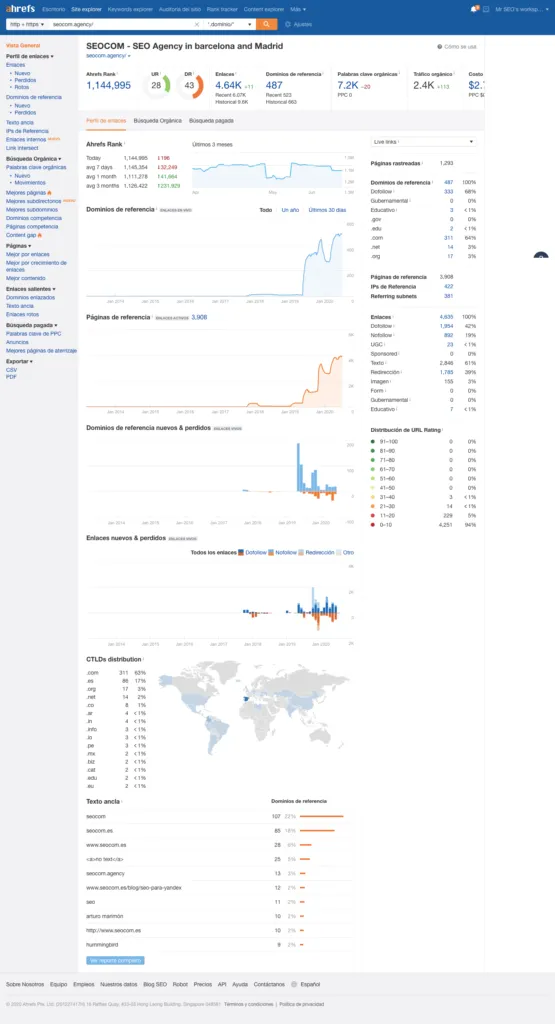
Task: Open Content explorer in top navigation
Action: pos(264,9)
